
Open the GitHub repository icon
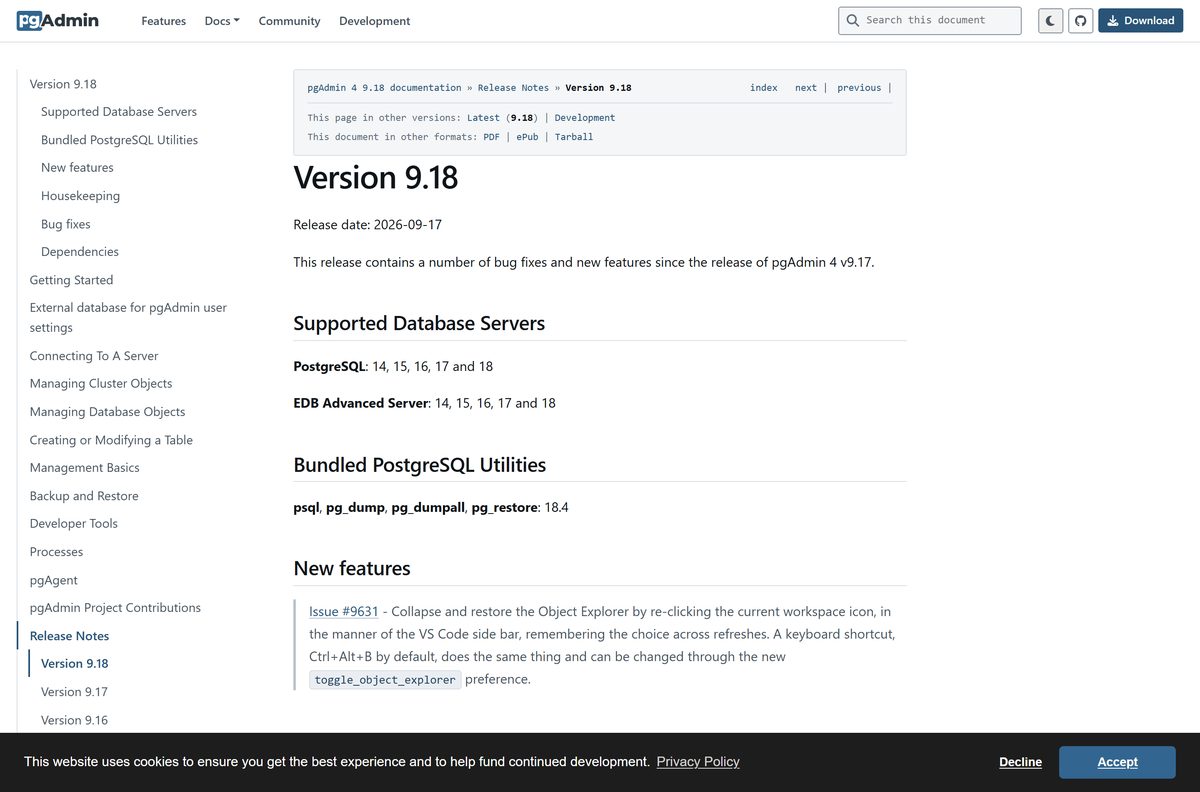1080,20
